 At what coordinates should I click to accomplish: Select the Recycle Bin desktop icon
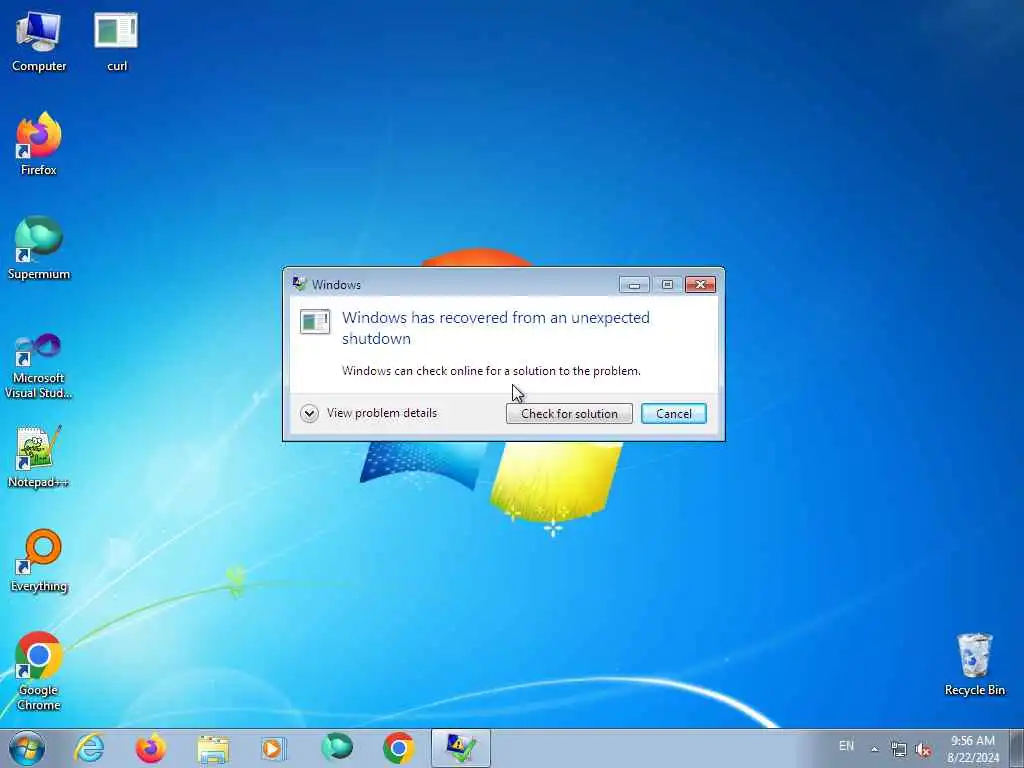point(974,664)
